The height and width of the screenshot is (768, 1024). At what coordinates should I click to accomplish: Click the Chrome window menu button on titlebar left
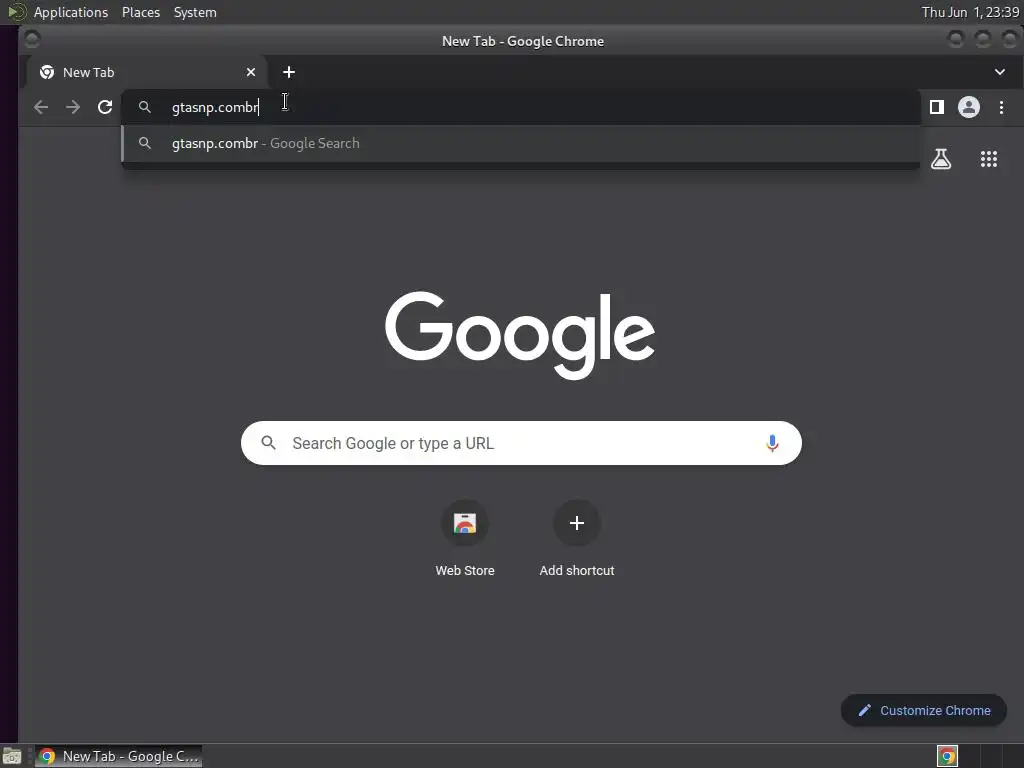pyautogui.click(x=32, y=40)
